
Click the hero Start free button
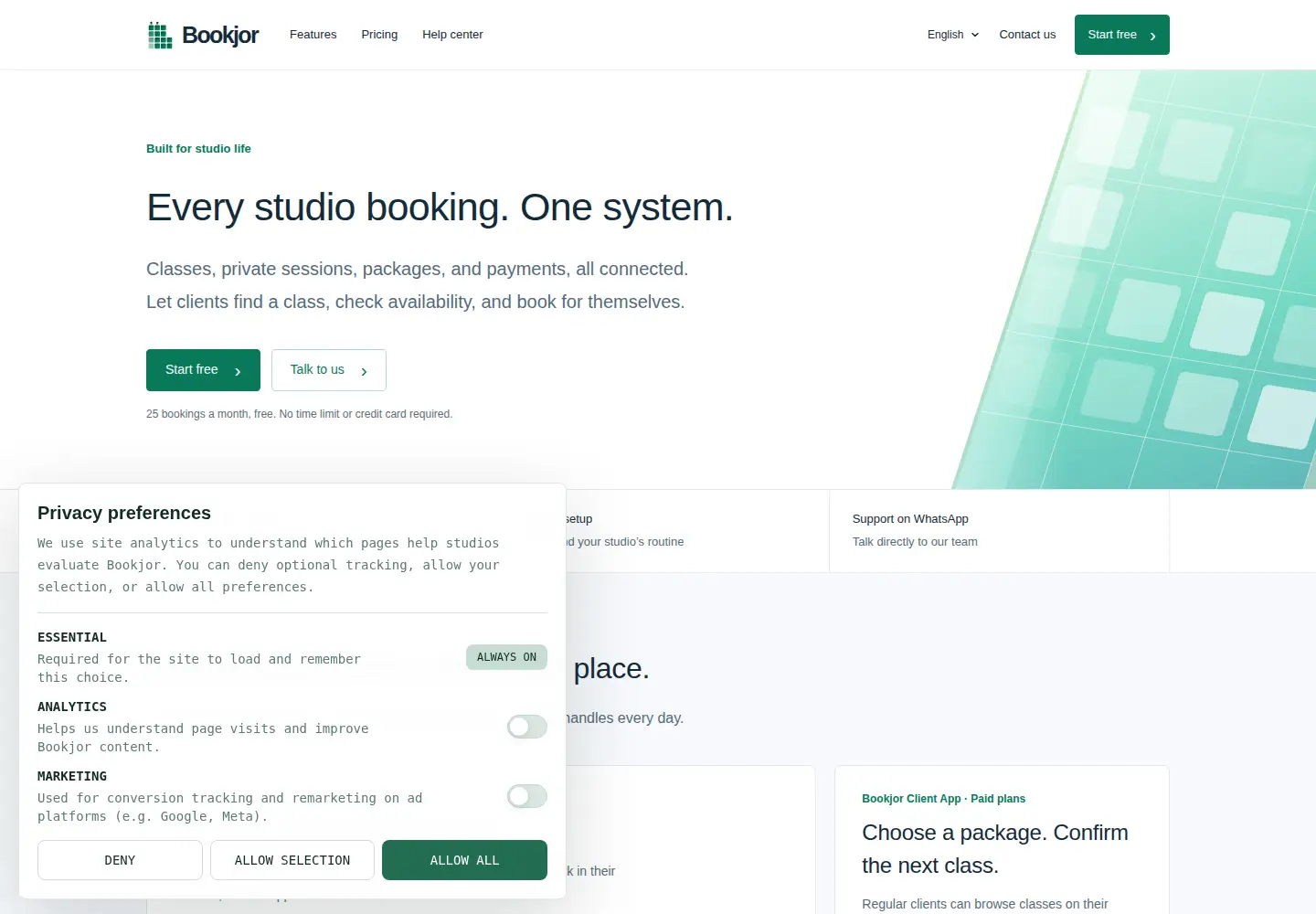(203, 370)
